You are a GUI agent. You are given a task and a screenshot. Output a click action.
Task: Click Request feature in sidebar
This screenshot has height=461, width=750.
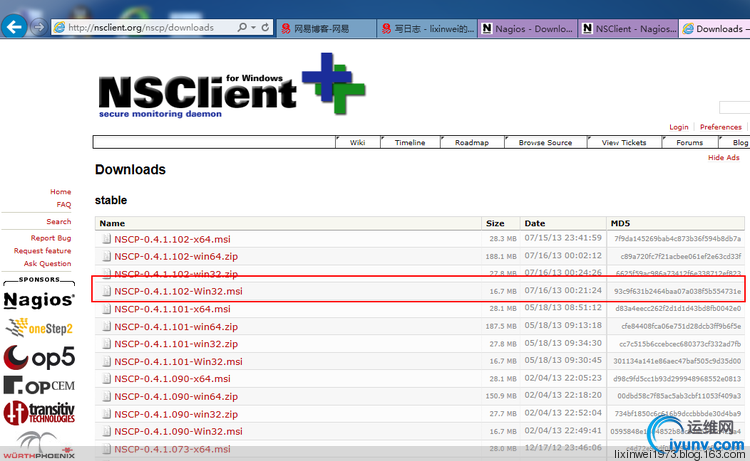(43, 251)
